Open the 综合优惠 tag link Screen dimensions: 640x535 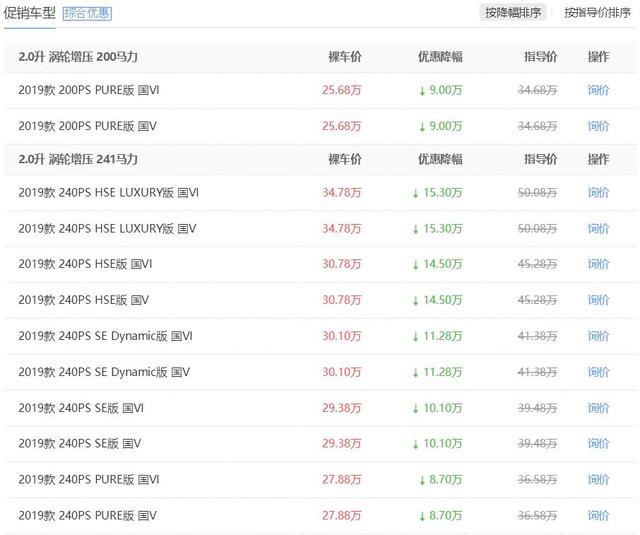[87, 13]
